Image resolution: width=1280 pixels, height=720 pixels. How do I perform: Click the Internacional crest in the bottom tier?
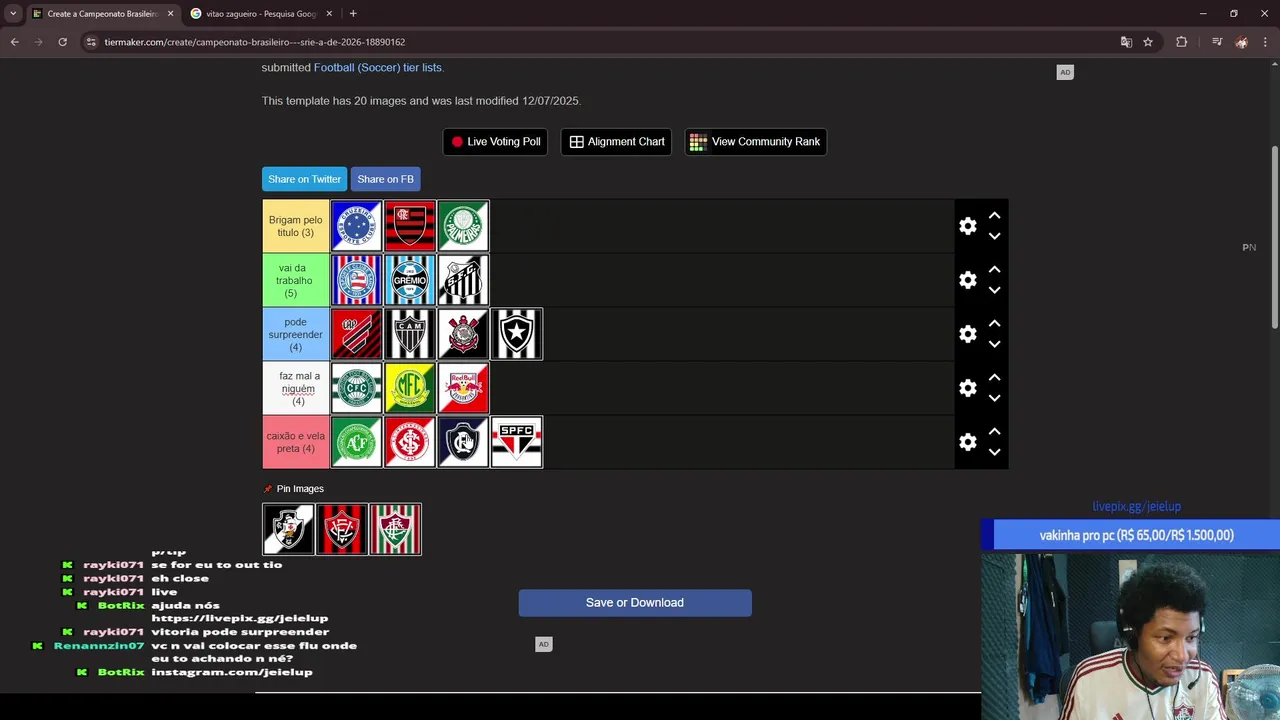point(410,442)
